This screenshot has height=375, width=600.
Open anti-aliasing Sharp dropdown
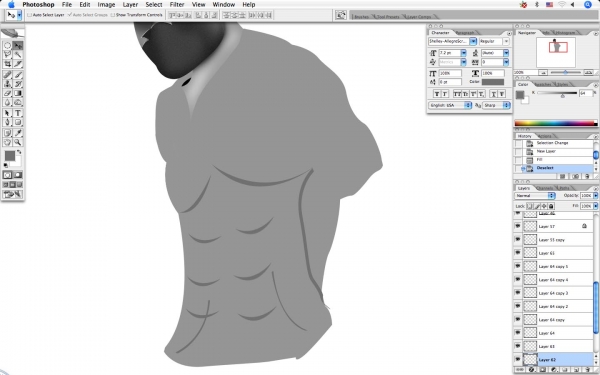click(x=496, y=105)
